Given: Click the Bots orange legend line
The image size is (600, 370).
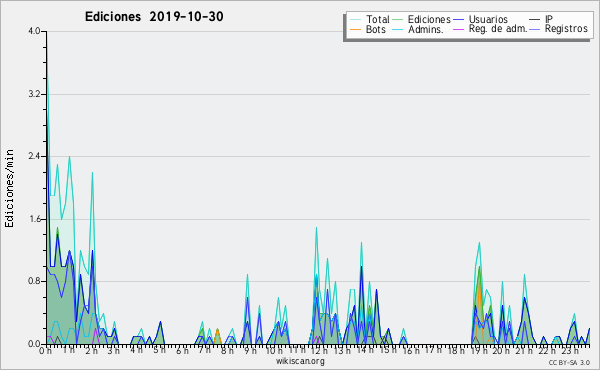Looking at the screenshot, I should 355,29.
